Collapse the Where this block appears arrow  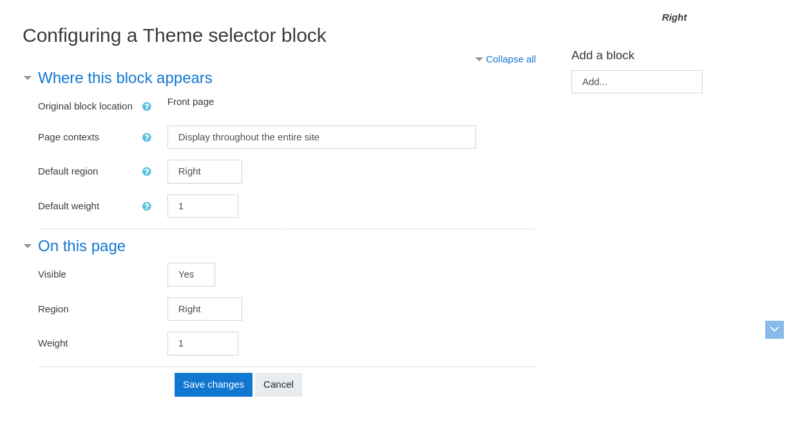28,78
